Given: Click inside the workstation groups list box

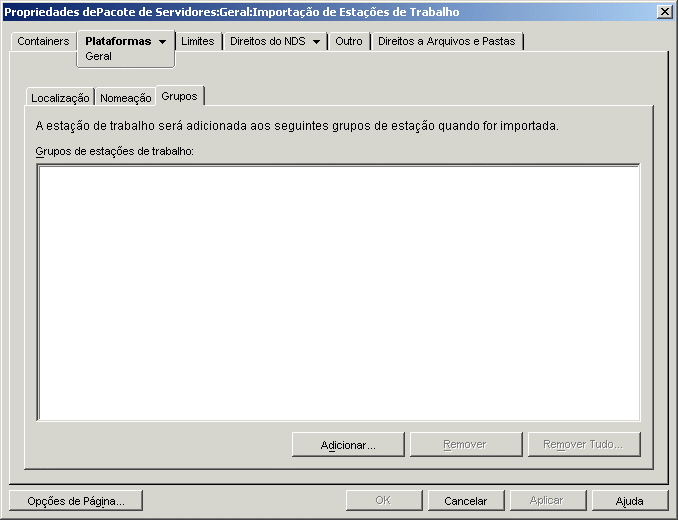Looking at the screenshot, I should pyautogui.click(x=339, y=293).
